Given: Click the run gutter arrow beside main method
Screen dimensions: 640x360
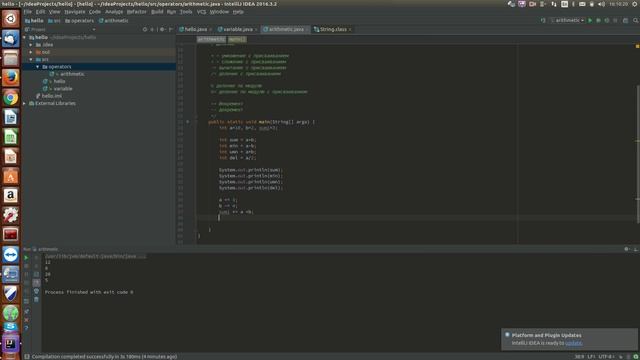Looking at the screenshot, I should 188,122.
